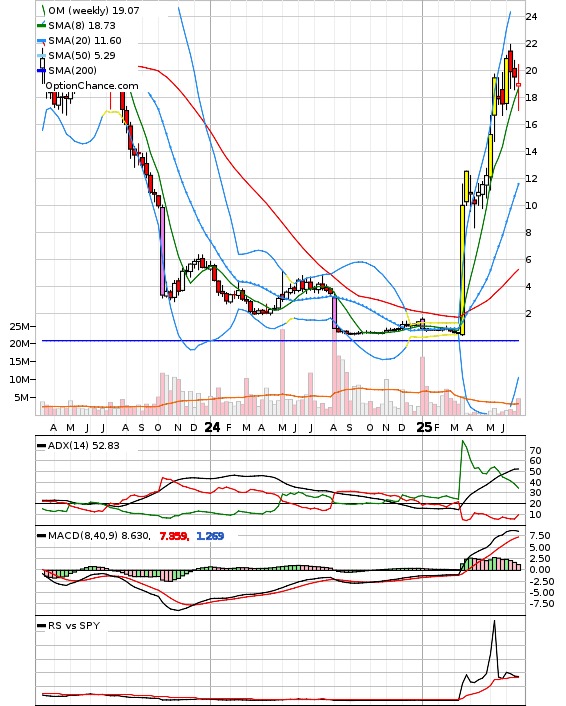
Task: Select the SMA(200) legend entry
Action: (x=72, y=70)
